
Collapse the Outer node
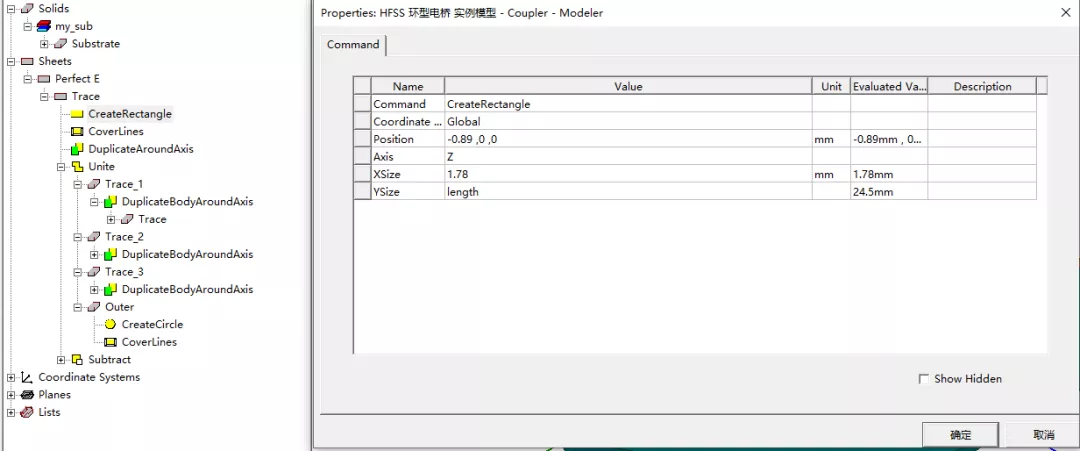77,307
